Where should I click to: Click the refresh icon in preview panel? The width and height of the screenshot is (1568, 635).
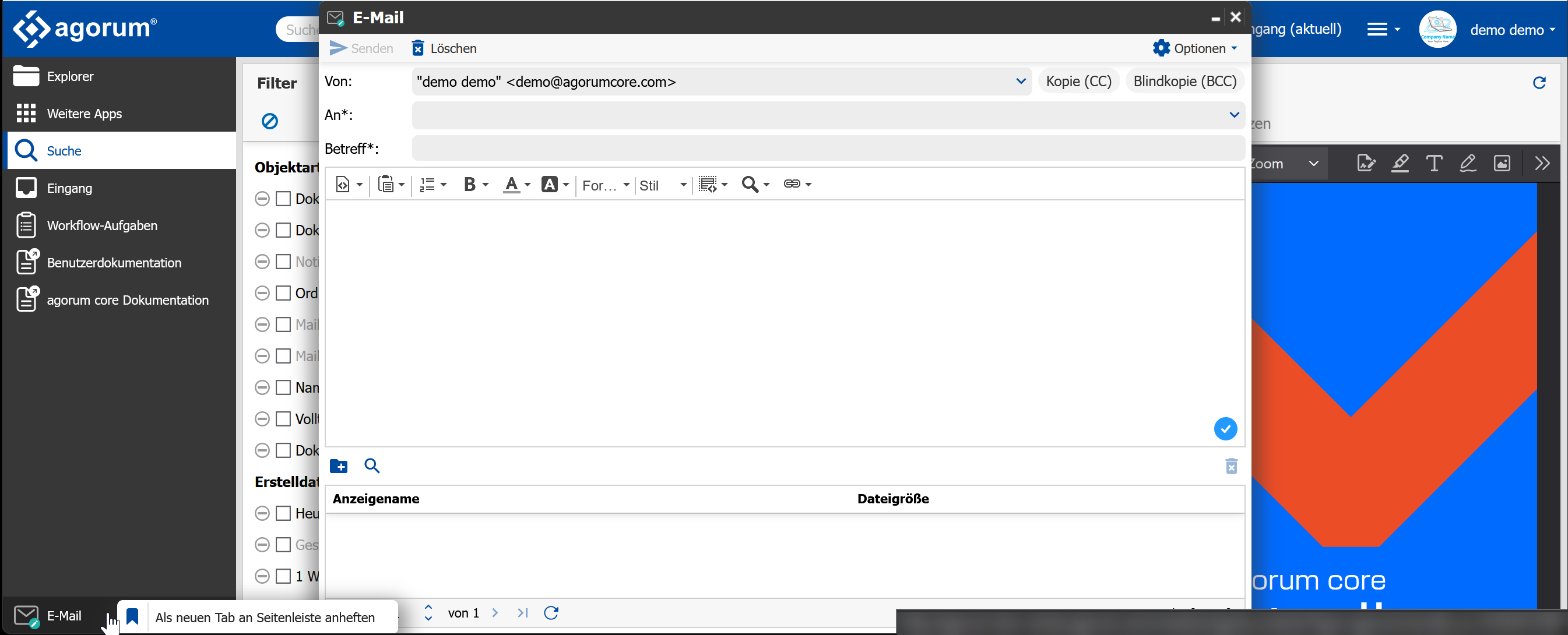(x=1539, y=83)
